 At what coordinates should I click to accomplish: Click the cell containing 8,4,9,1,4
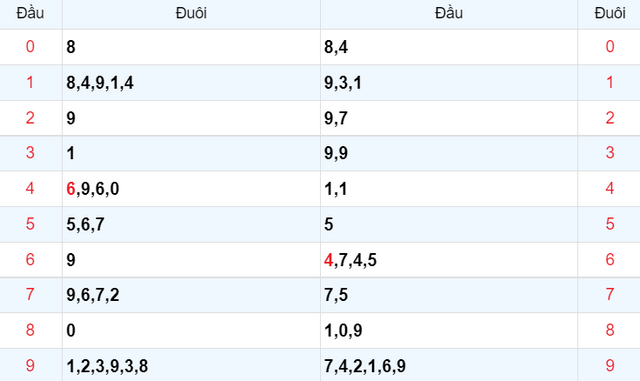[x=191, y=82]
